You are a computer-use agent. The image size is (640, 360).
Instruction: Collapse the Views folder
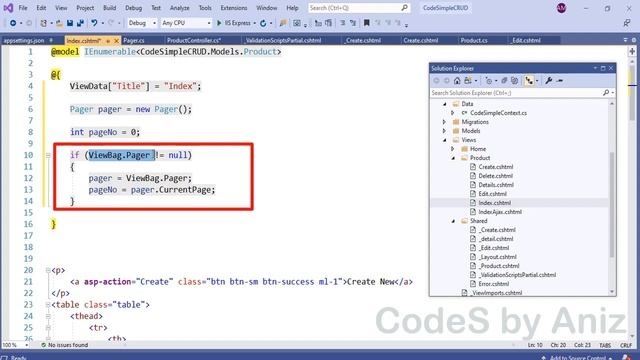445,140
